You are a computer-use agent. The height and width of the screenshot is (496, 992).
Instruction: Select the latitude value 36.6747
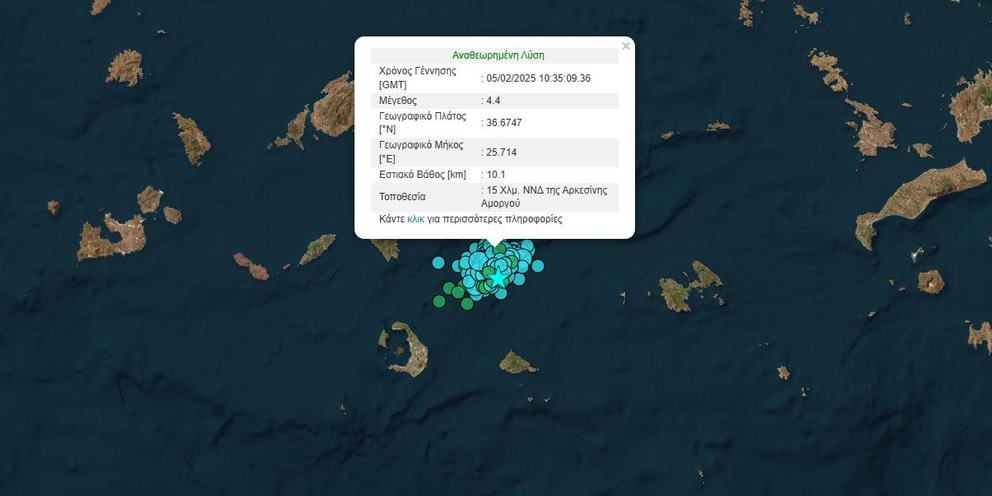point(504,123)
